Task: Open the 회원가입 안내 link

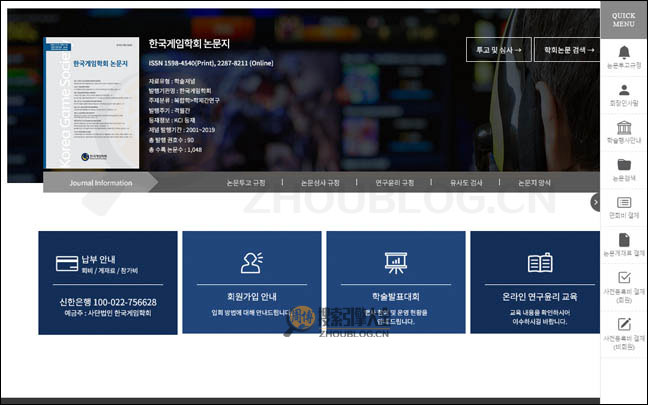Action: (252, 297)
